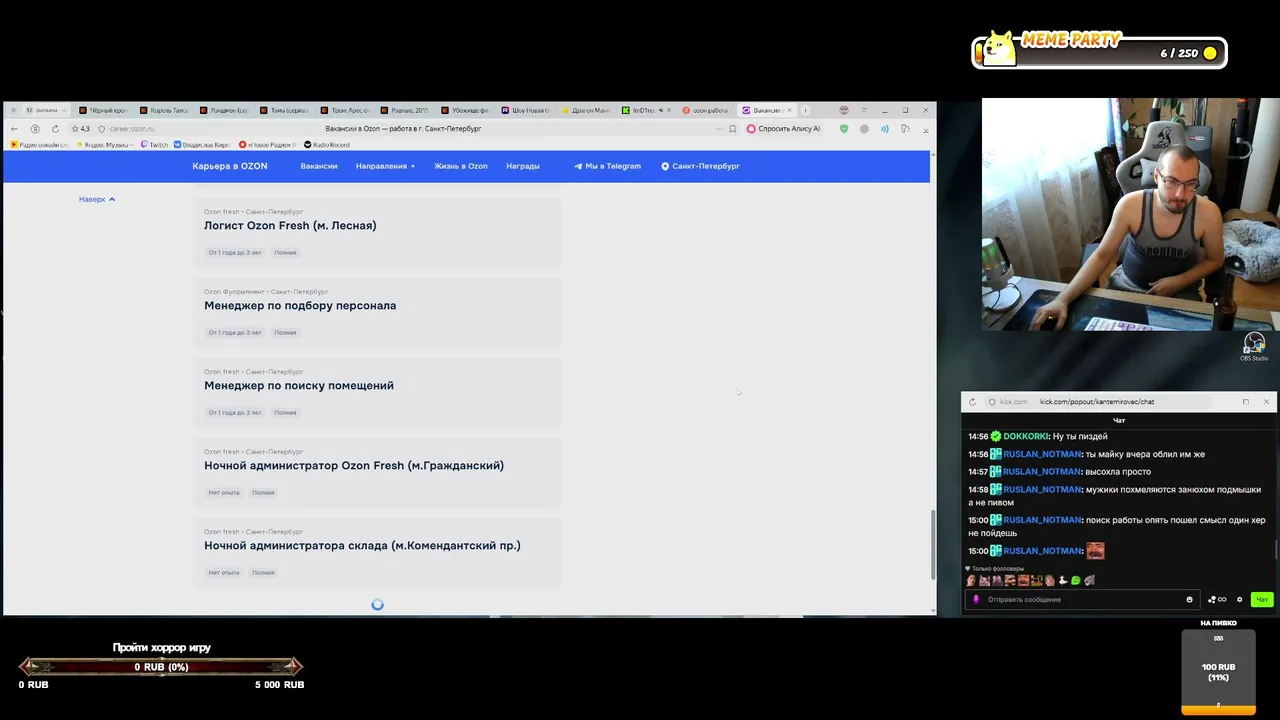Change city via Санкт-Петербург selector
Viewport: 1280px width, 720px height.
[700, 166]
